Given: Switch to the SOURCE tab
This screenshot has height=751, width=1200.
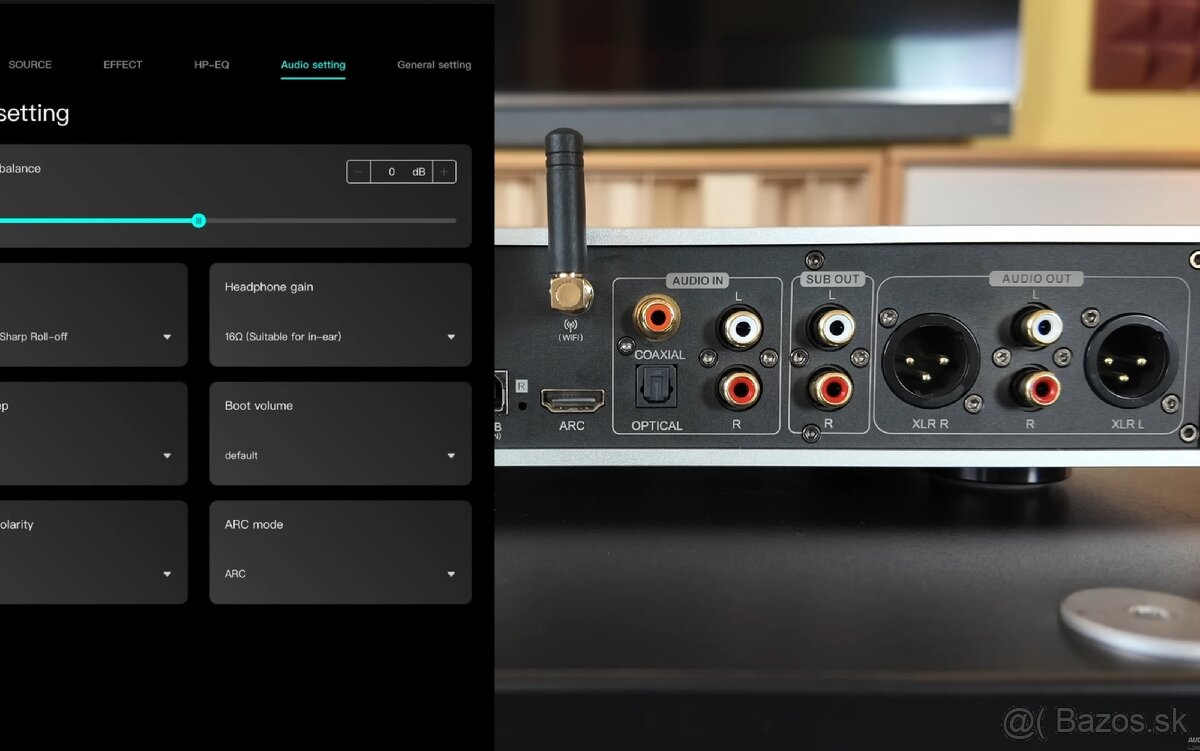Looking at the screenshot, I should coord(30,65).
